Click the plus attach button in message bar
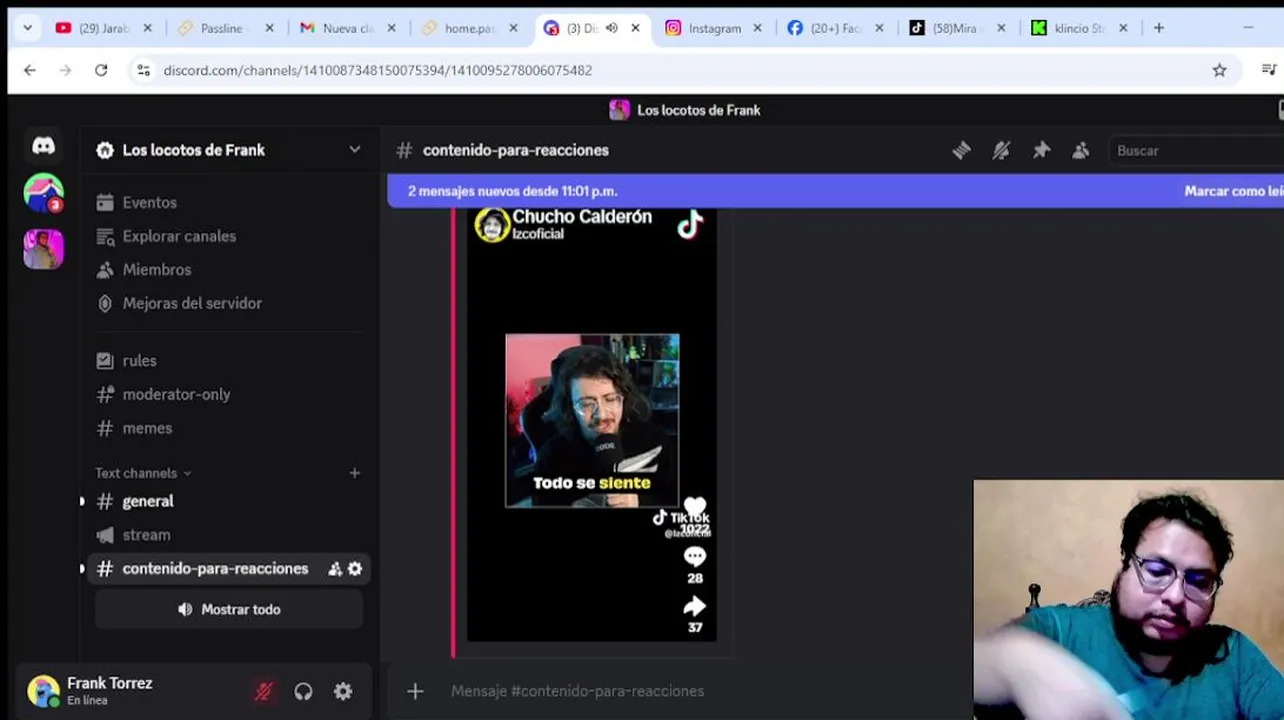 [415, 691]
